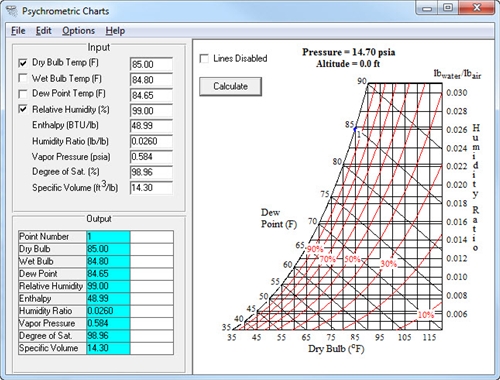Tick the Lines Disabled checkbox

[204, 59]
